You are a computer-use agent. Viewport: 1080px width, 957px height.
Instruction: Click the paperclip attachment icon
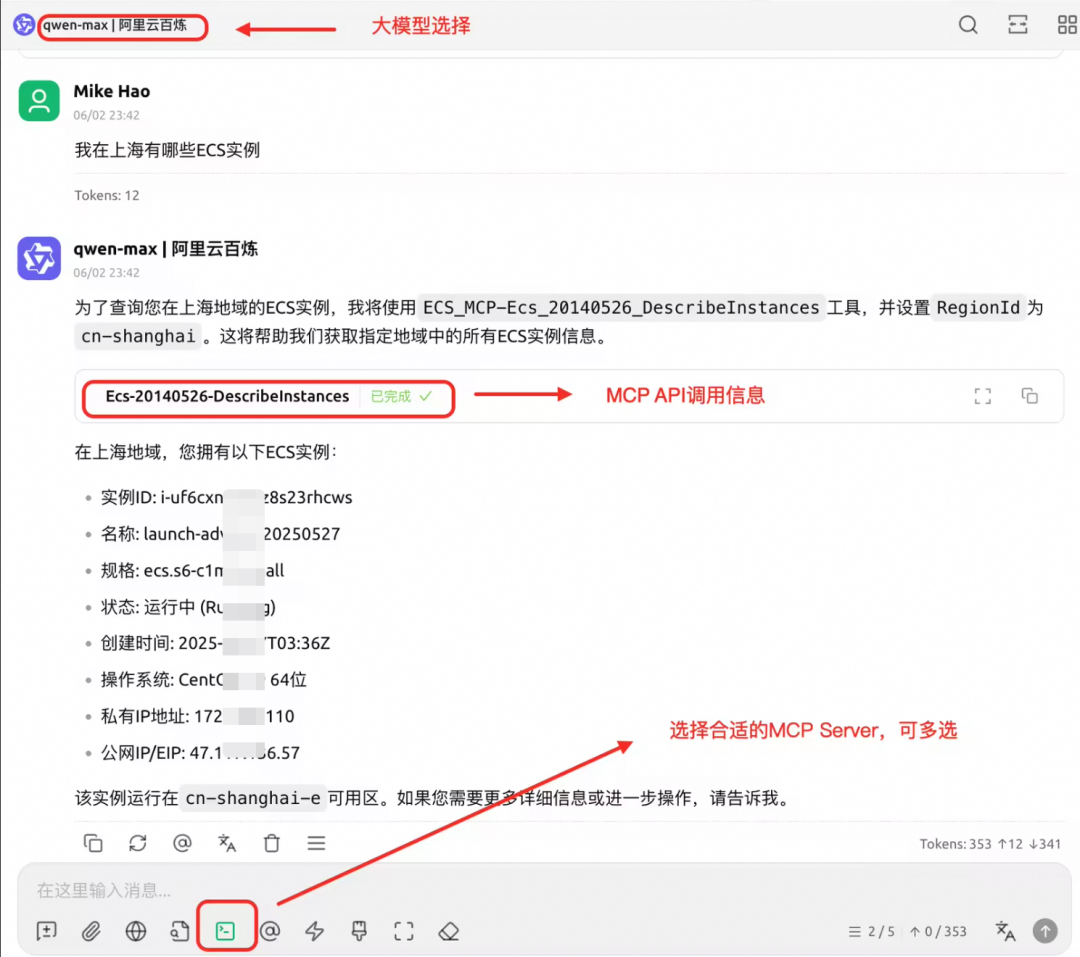[91, 931]
